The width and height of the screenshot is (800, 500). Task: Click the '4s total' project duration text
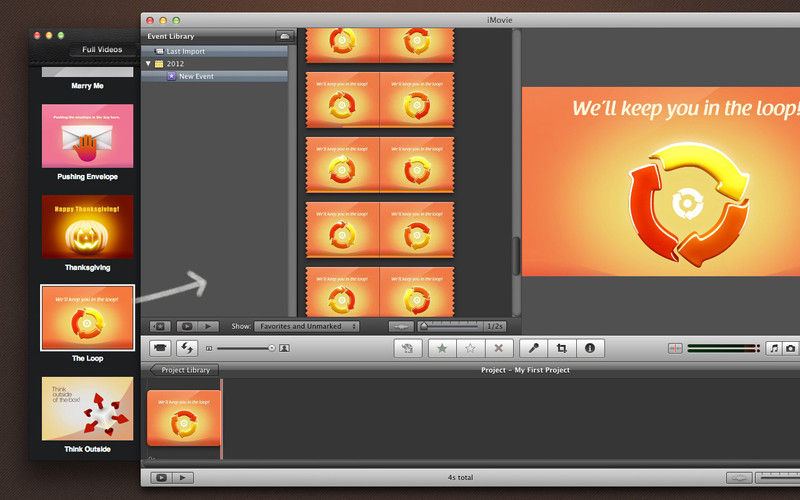click(460, 478)
